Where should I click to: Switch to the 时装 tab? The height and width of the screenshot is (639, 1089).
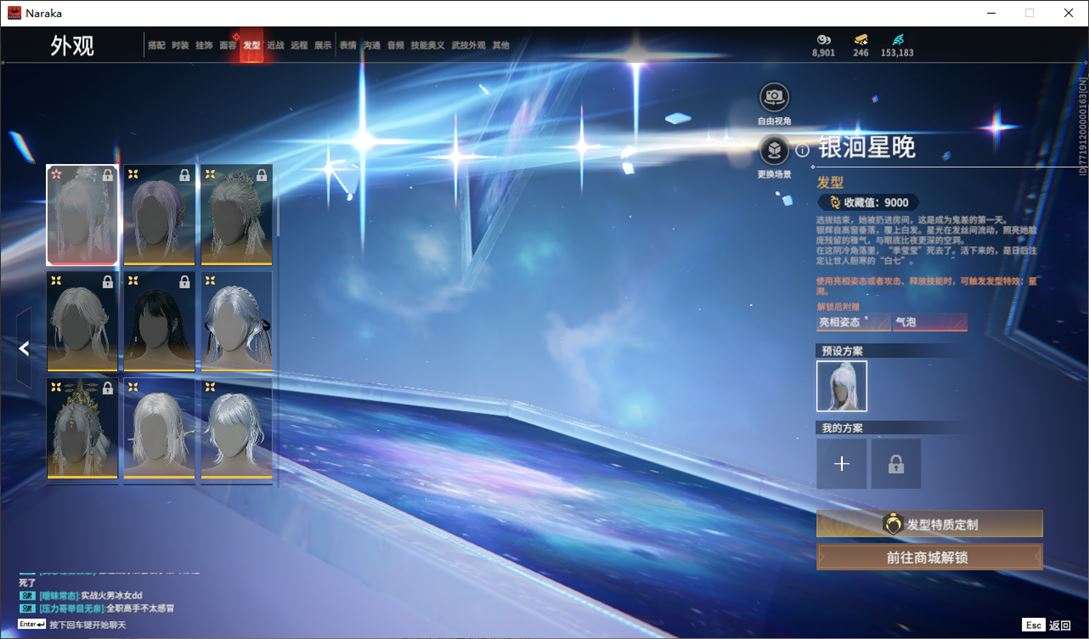coord(180,45)
